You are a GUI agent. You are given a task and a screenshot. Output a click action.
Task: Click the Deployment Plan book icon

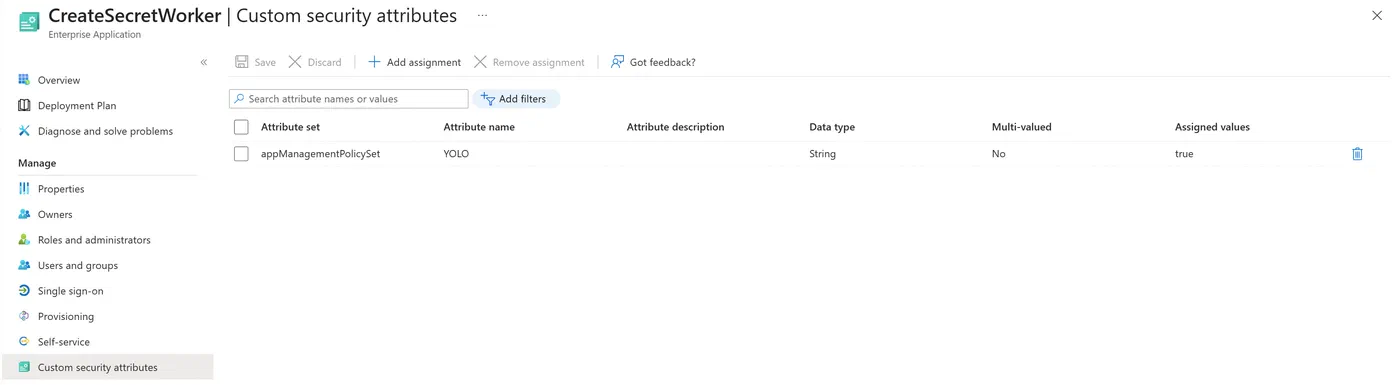(24, 105)
